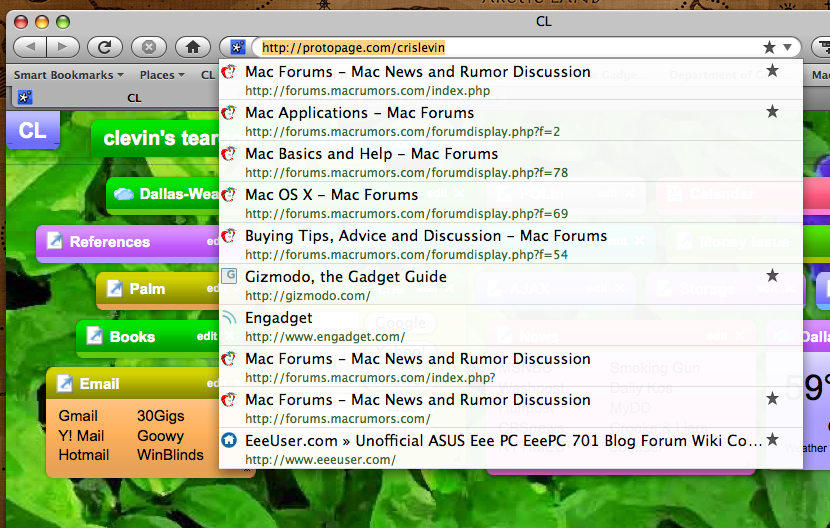Choose the Engadget suggestion

pyautogui.click(x=511, y=326)
